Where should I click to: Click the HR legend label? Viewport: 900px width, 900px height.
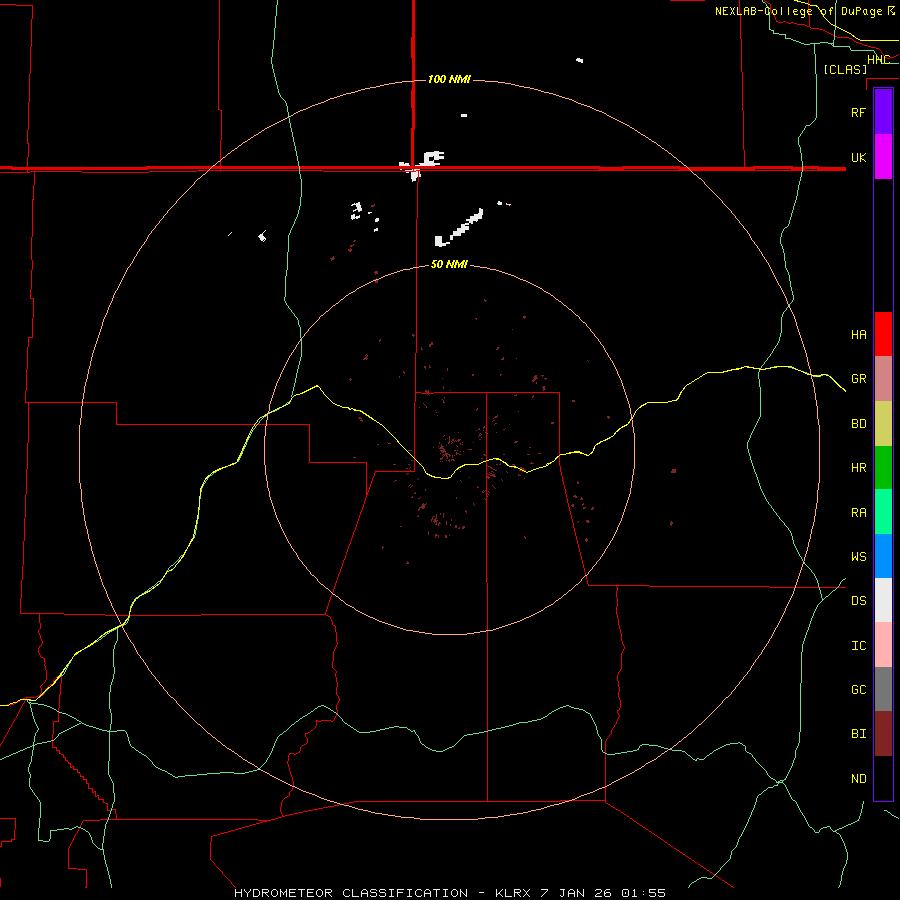tap(858, 468)
